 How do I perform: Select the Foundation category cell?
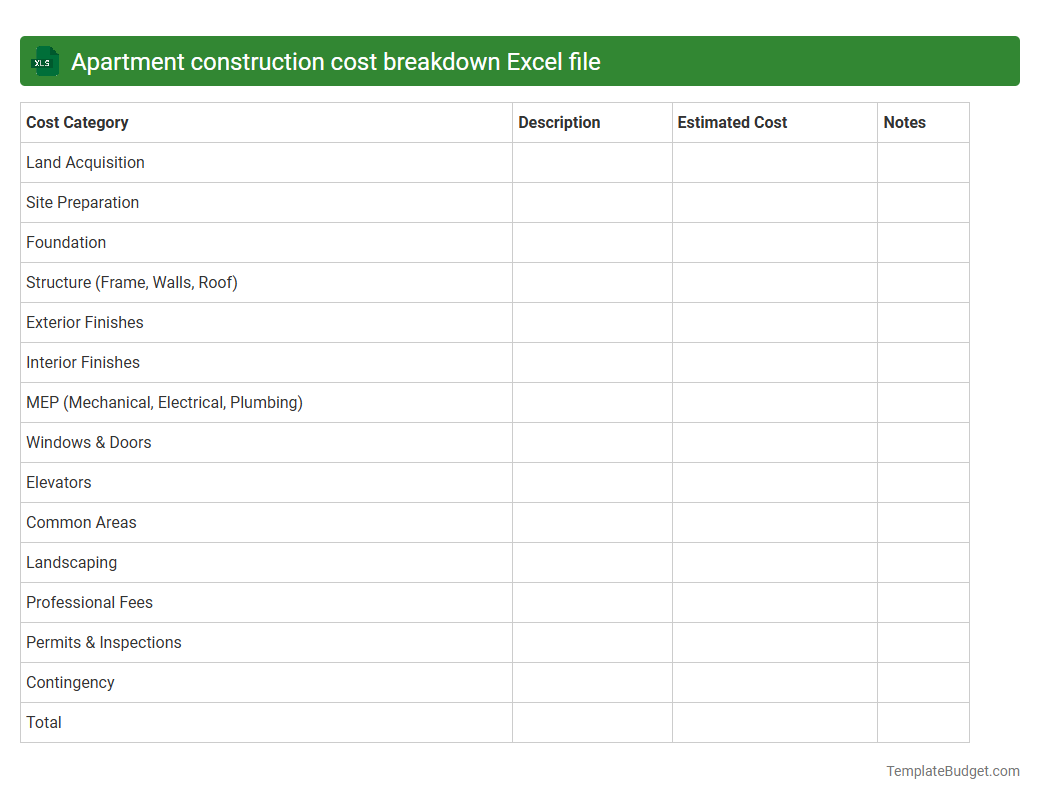pyautogui.click(x=66, y=242)
